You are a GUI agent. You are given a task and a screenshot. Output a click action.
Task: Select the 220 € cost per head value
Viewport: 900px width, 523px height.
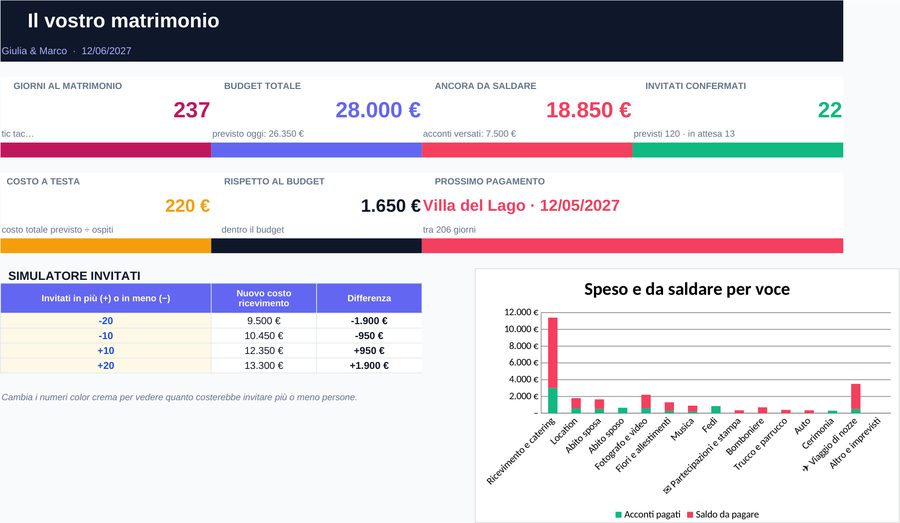click(x=187, y=206)
